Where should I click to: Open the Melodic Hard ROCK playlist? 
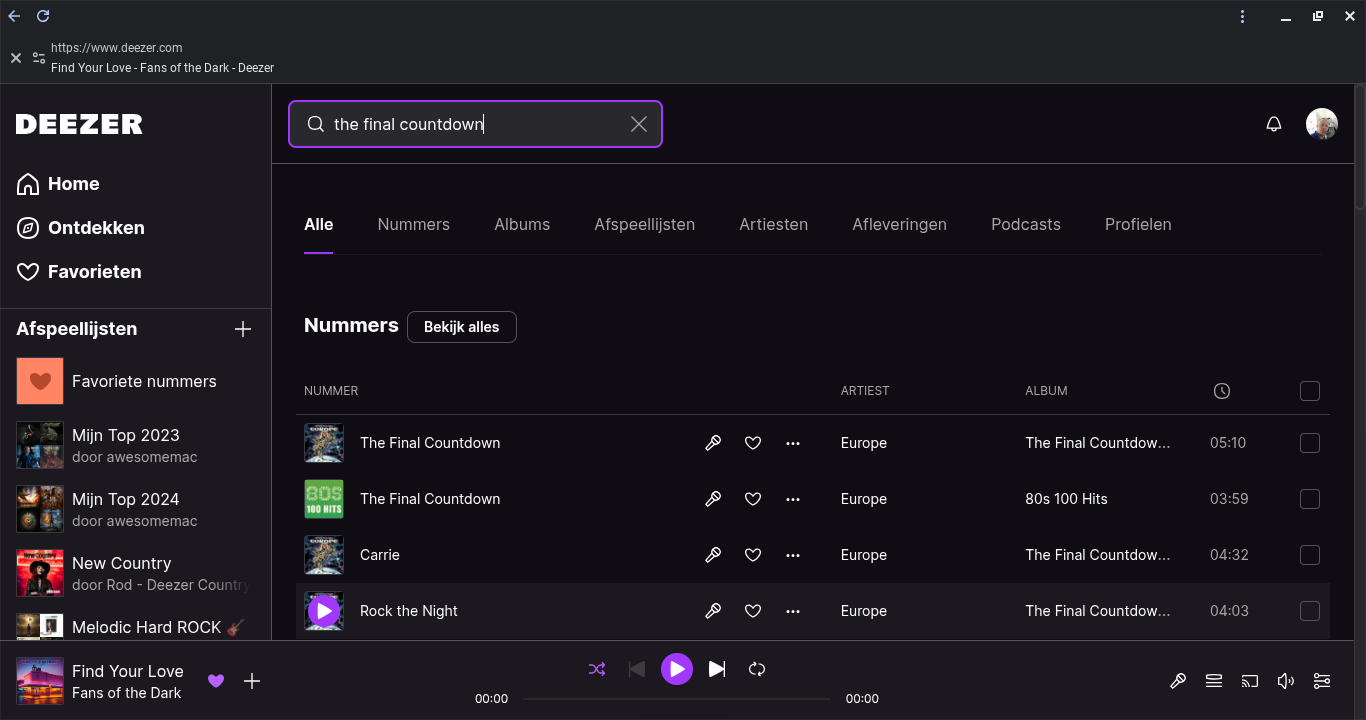(x=135, y=626)
